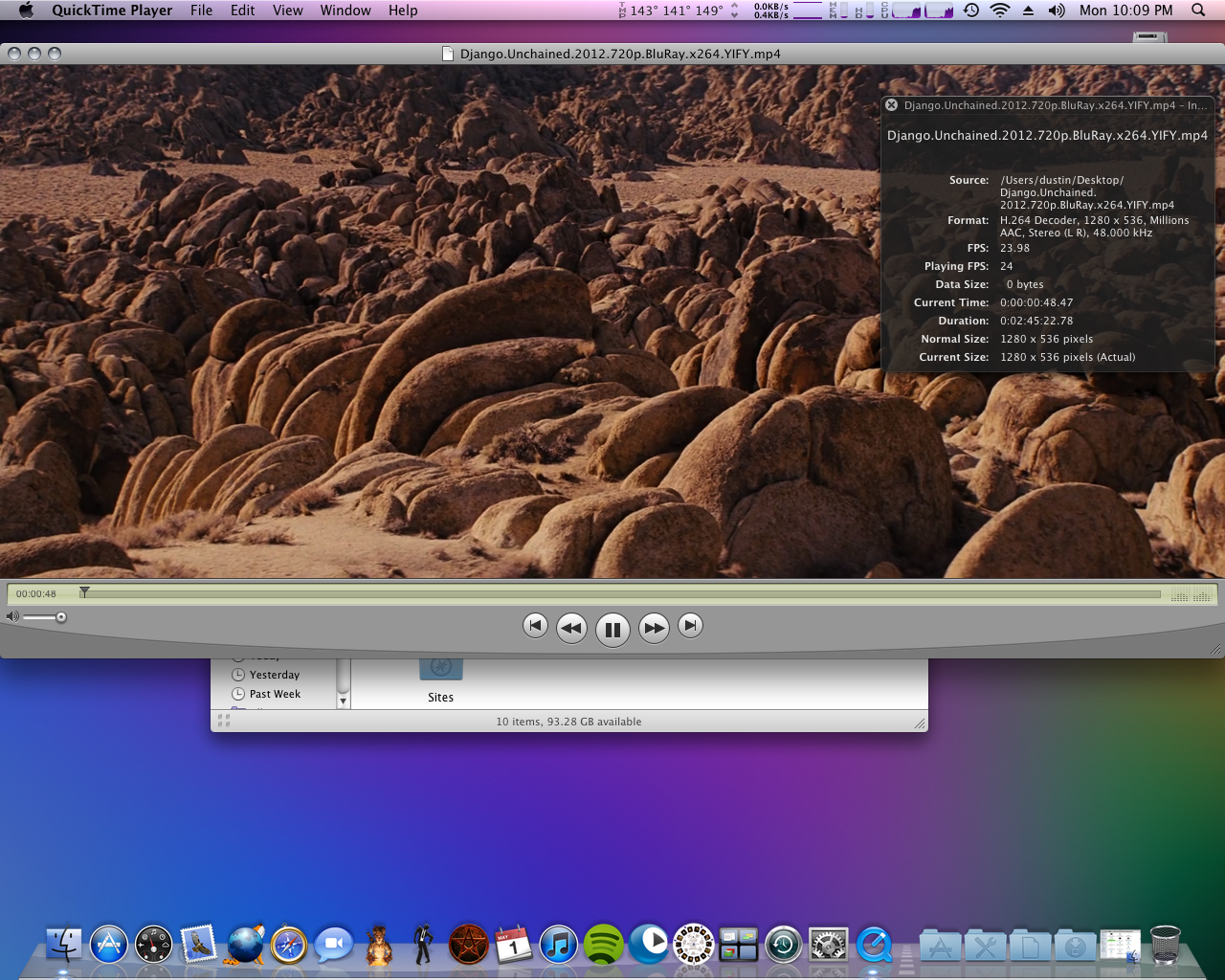Click the rewind button
Screen dimensions: 1225x980
[x=571, y=628]
